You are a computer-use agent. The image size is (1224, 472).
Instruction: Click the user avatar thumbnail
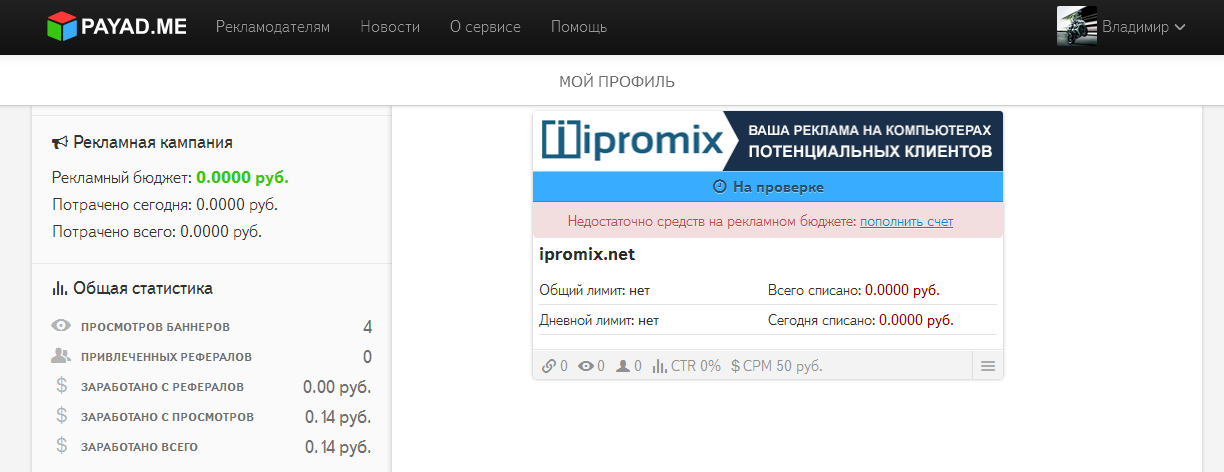coord(1077,26)
